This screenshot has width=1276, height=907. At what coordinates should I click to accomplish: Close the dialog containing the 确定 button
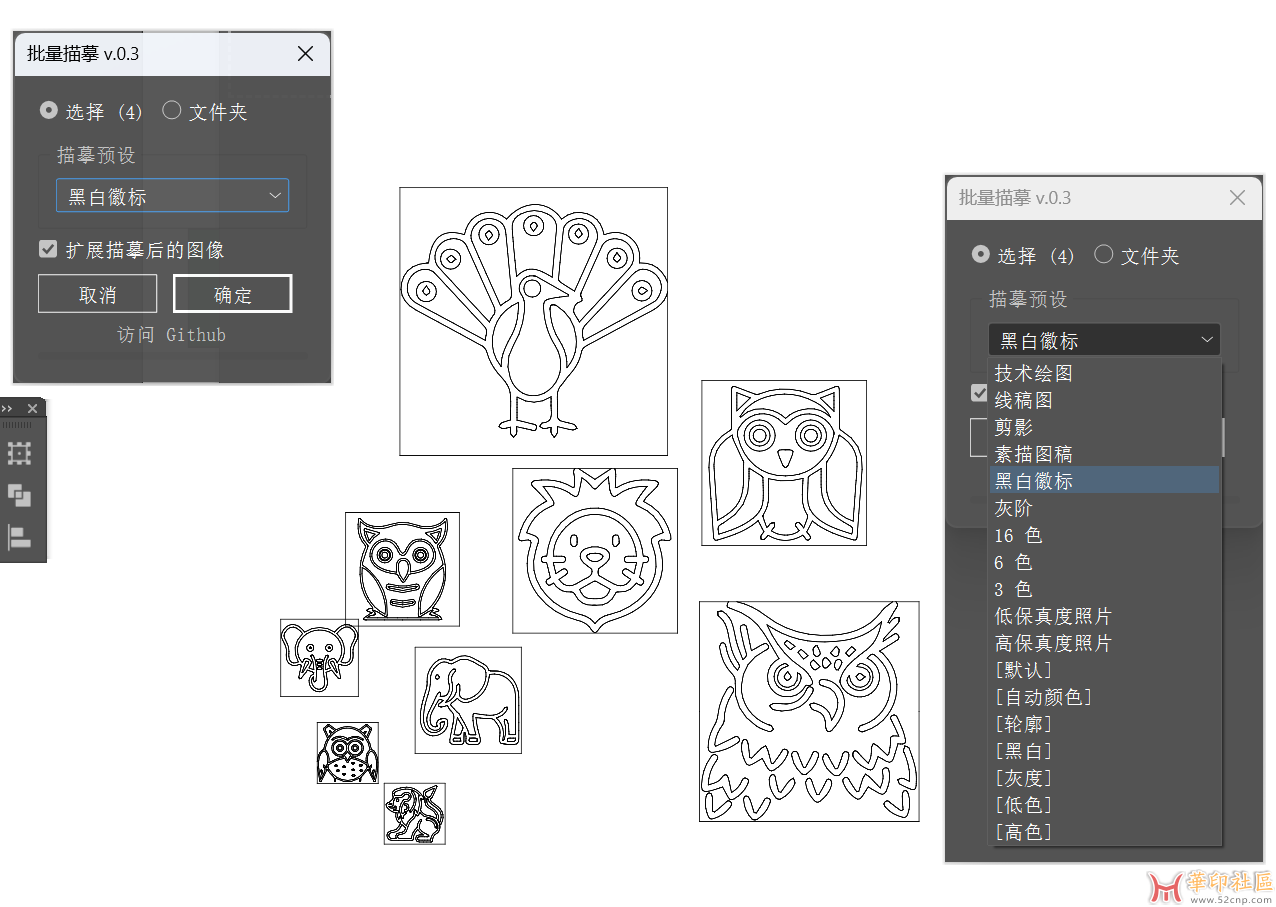(x=306, y=54)
